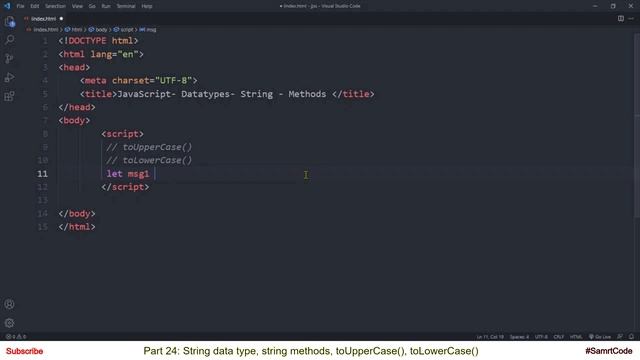Open the Run and Debug view

(9, 77)
